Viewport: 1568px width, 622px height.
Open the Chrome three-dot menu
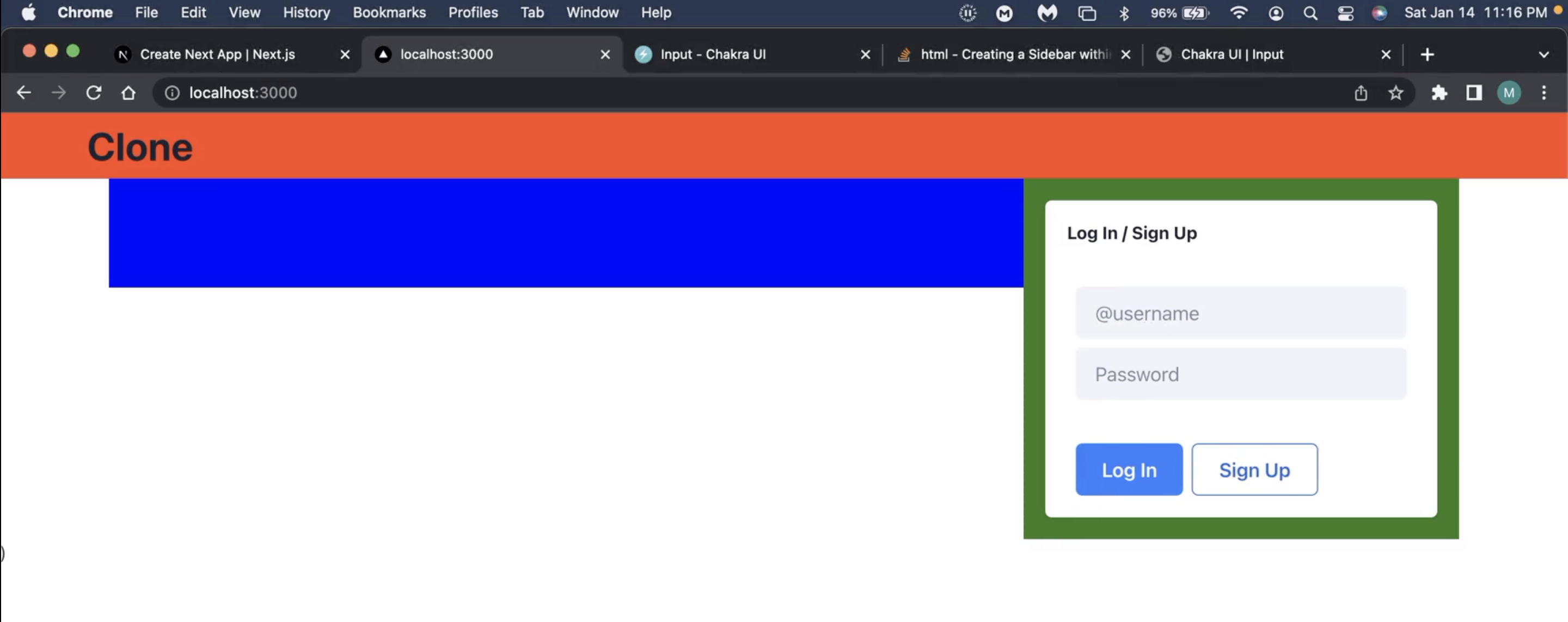(x=1545, y=93)
